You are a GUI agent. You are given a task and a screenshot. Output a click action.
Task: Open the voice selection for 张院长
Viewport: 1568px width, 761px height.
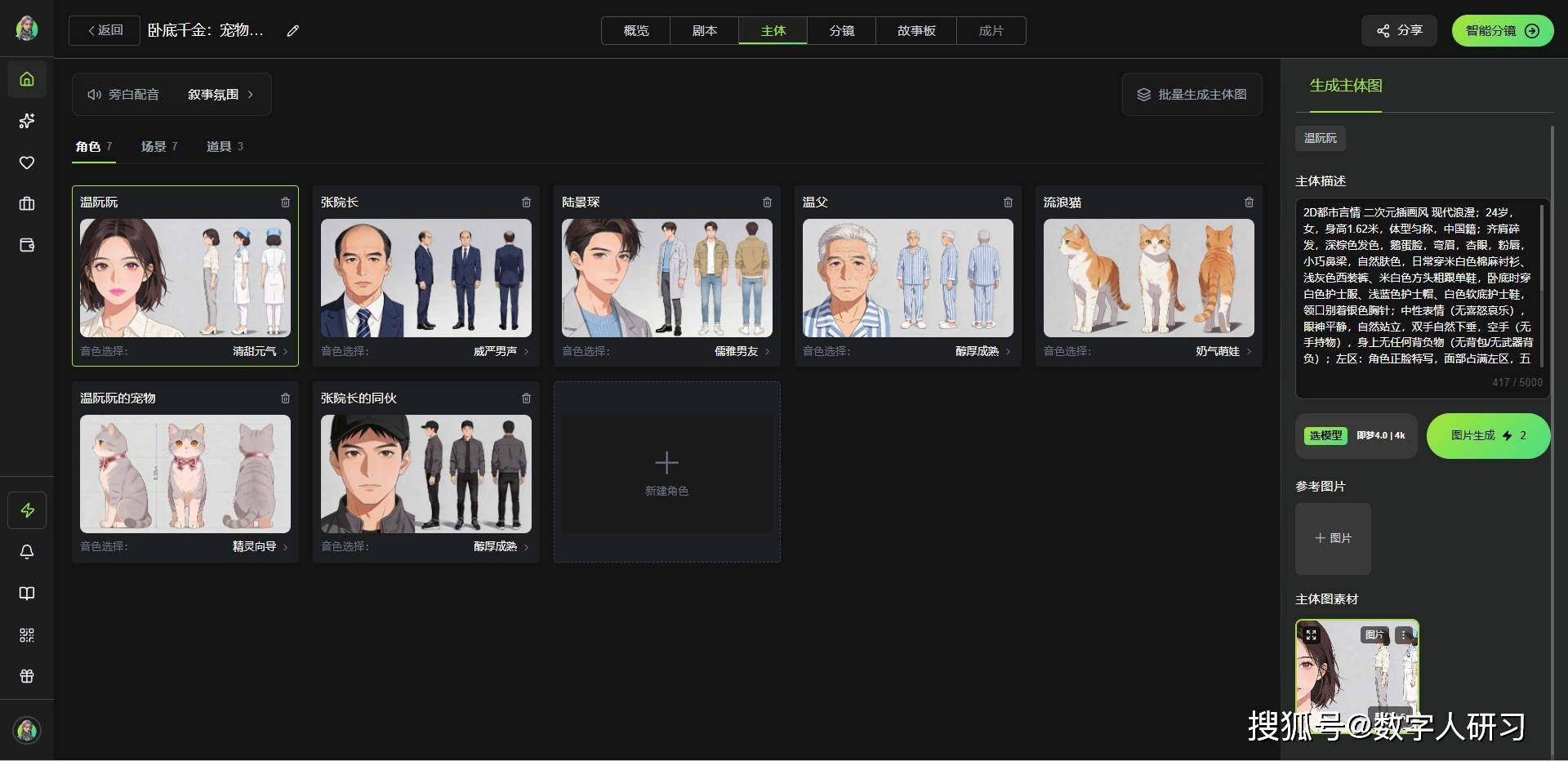pos(501,351)
